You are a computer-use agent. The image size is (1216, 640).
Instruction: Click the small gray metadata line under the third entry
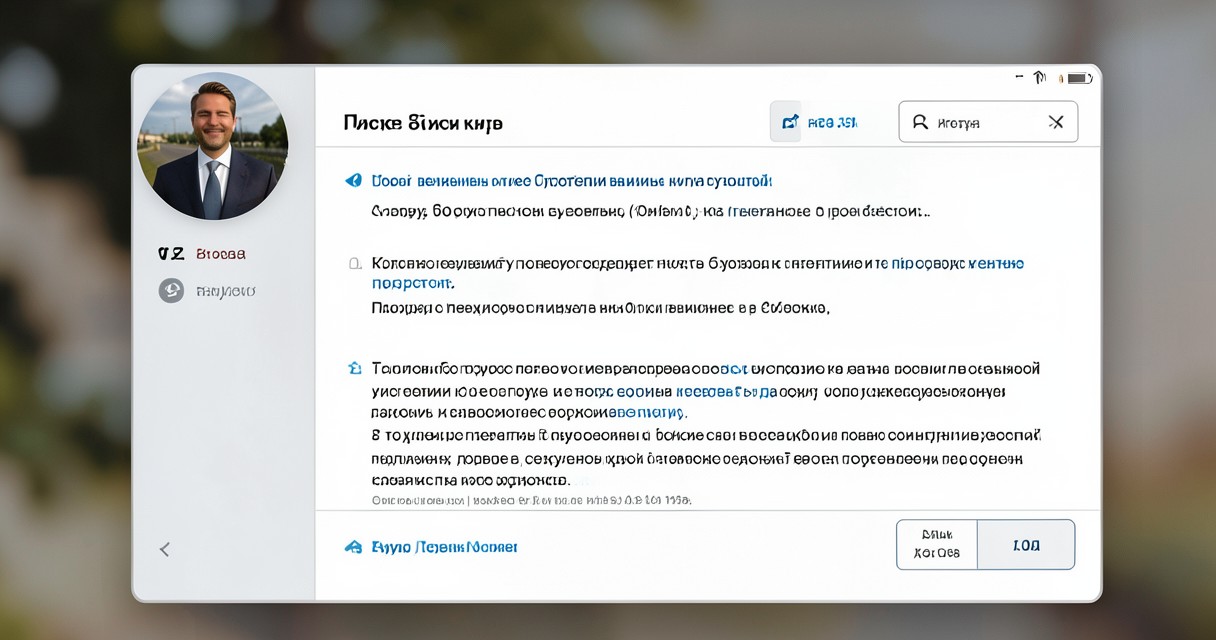(531, 499)
